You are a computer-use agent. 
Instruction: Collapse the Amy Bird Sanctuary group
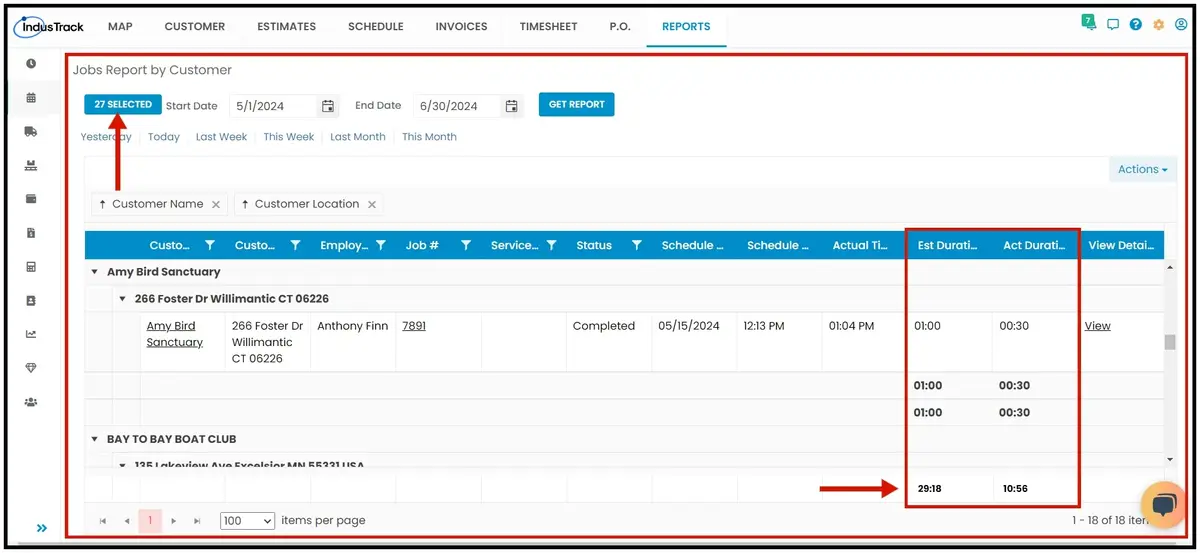[x=95, y=272]
